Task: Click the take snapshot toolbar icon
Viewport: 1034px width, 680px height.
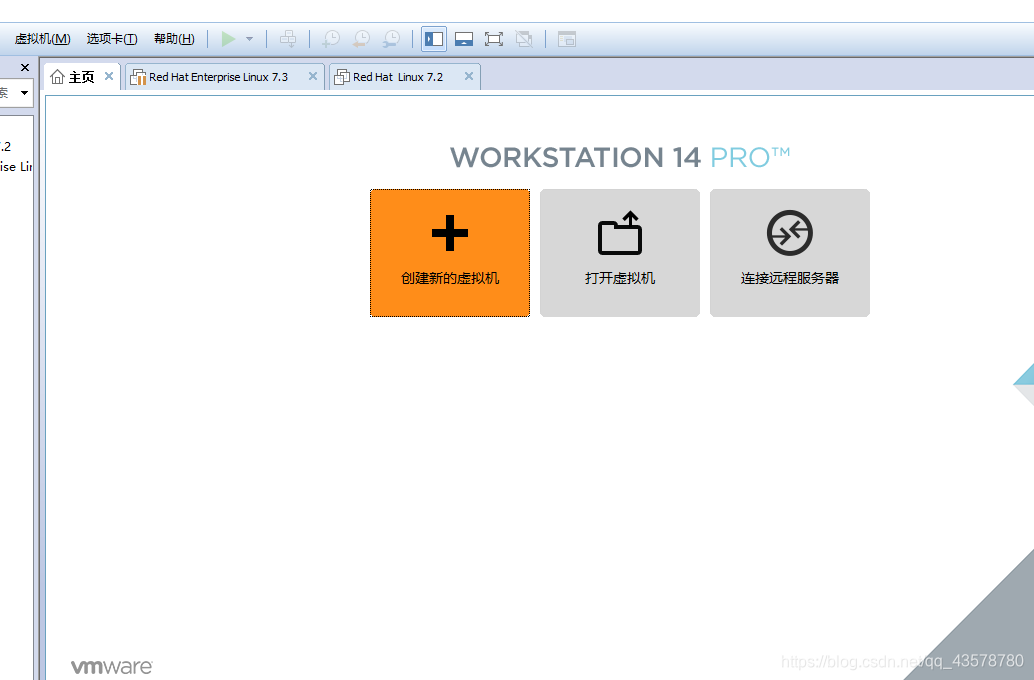Action: coord(331,39)
